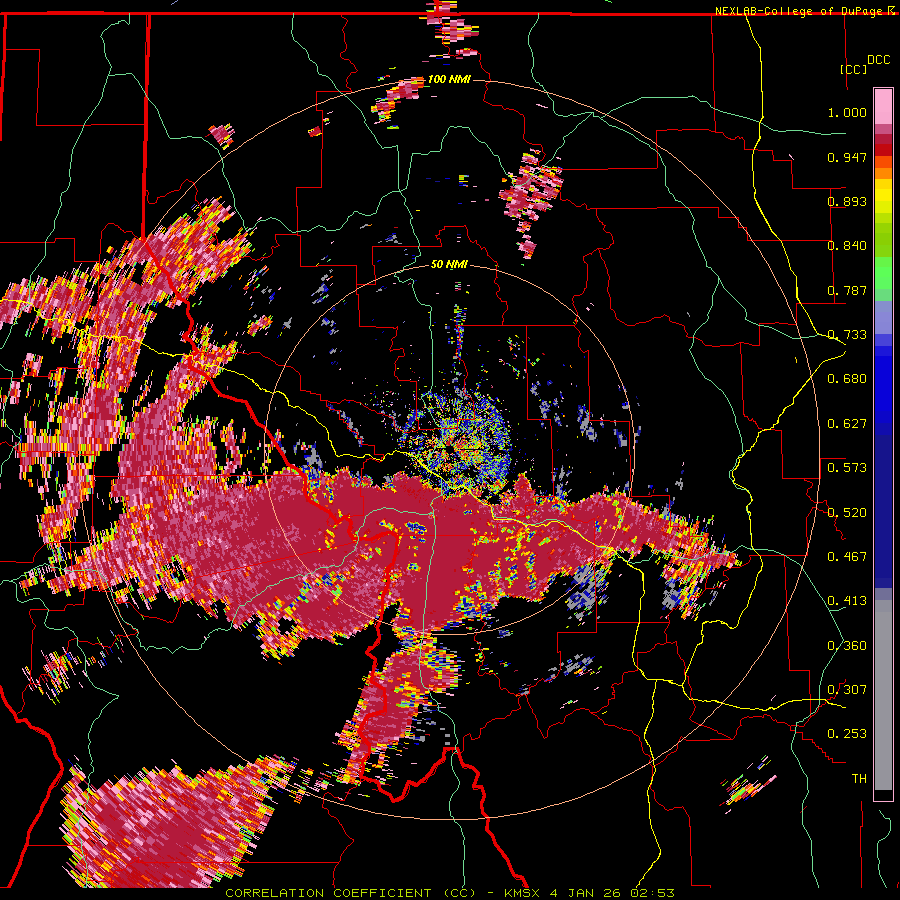Click the CORRELATION COEFFICIENT (CC) caption text
Image resolution: width=900 pixels, height=900 pixels.
351,893
